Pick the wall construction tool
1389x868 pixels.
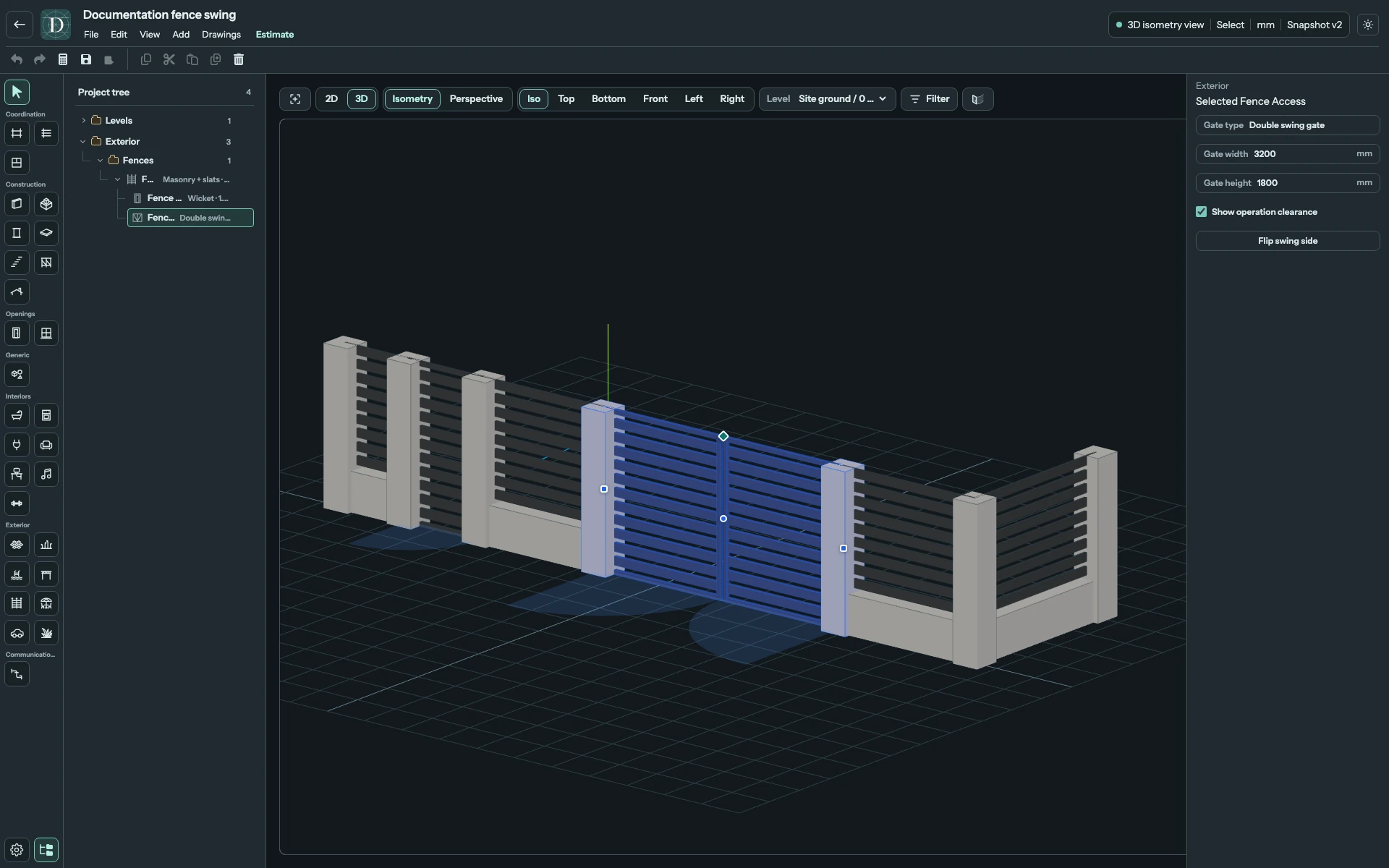click(x=17, y=204)
